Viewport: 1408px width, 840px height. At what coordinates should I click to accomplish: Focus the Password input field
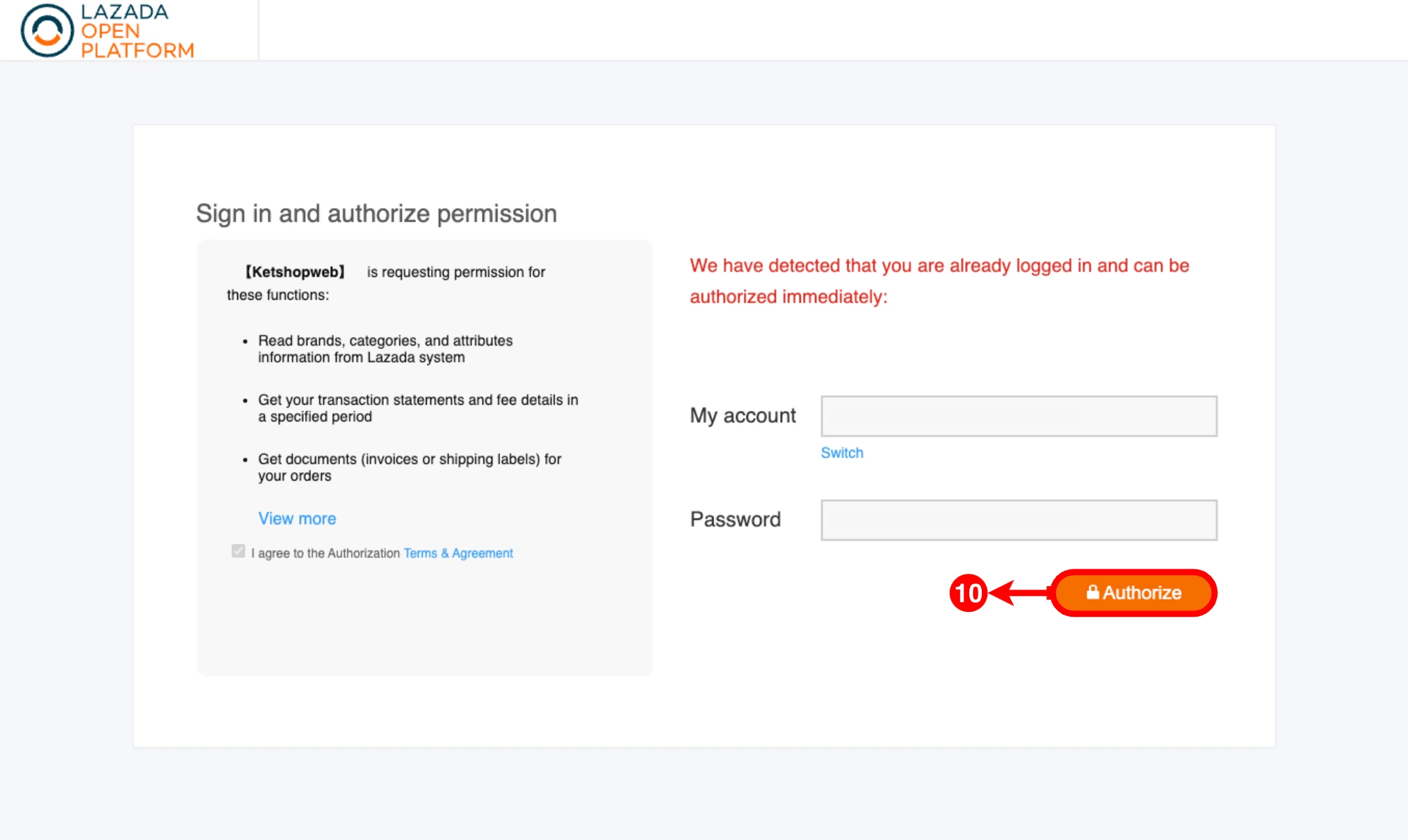coord(1019,520)
